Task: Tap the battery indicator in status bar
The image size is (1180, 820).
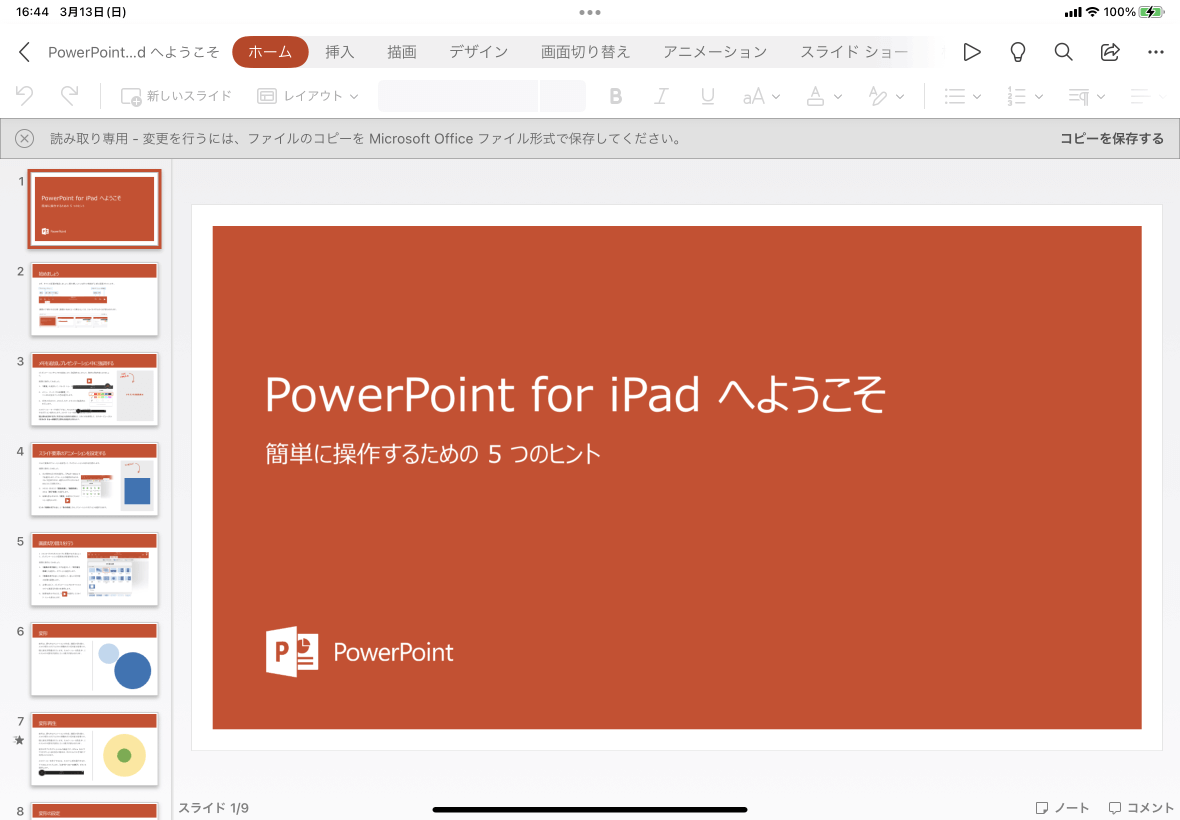Action: (1151, 12)
